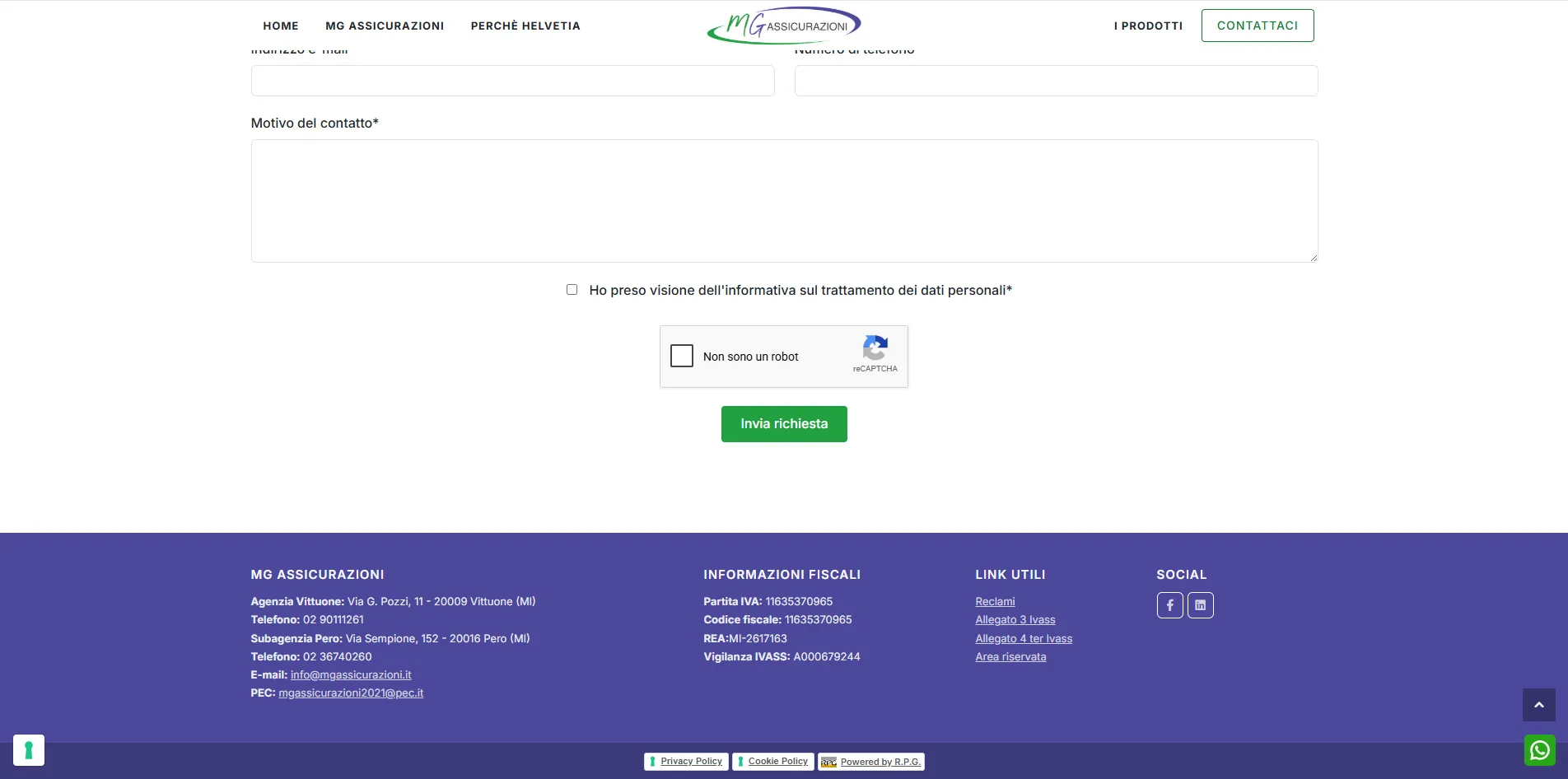Open the Allegato 4 ter Ivass link

tap(1024, 639)
